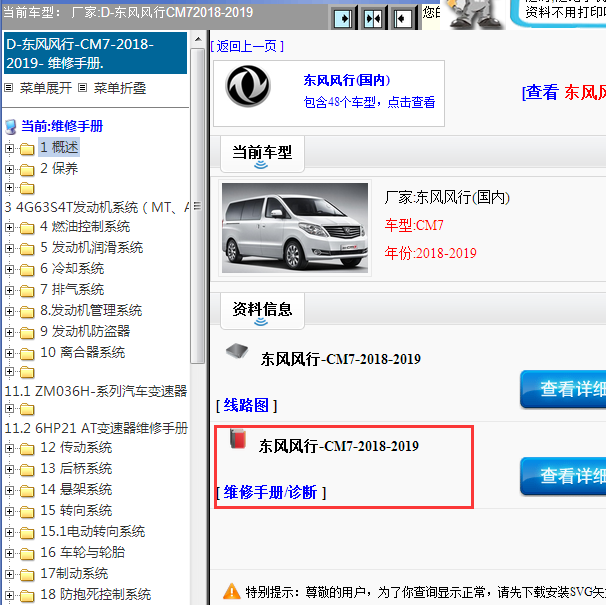
Task: Click the tree panel scroll-up arrow
Action: (x=198, y=39)
